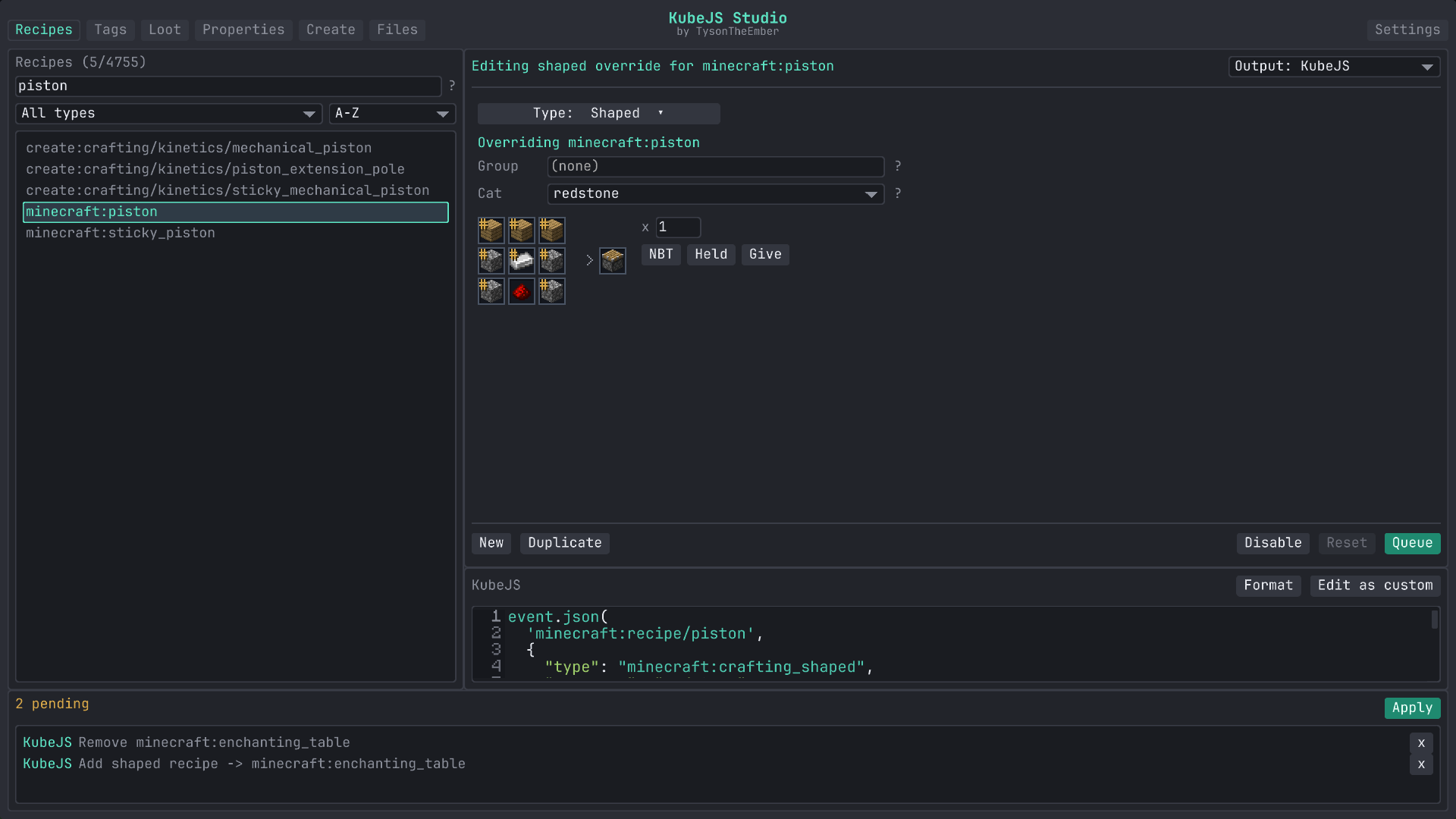Image resolution: width=1456 pixels, height=819 pixels.
Task: Click the Group (none) input field
Action: click(715, 167)
